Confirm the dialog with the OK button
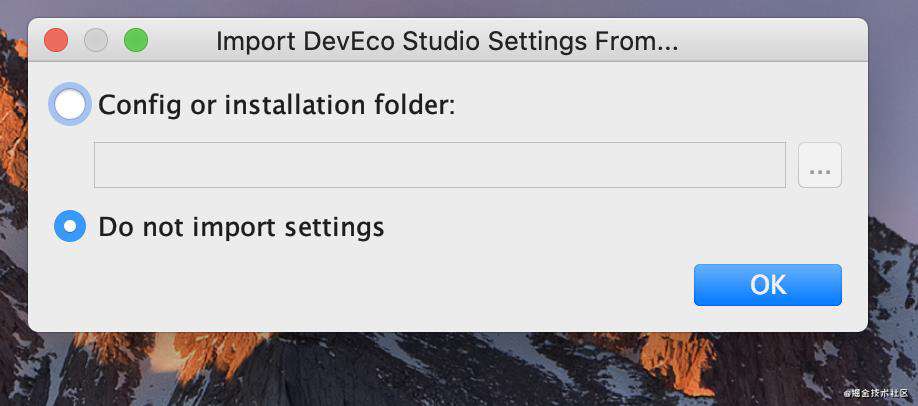This screenshot has width=918, height=406. click(768, 285)
